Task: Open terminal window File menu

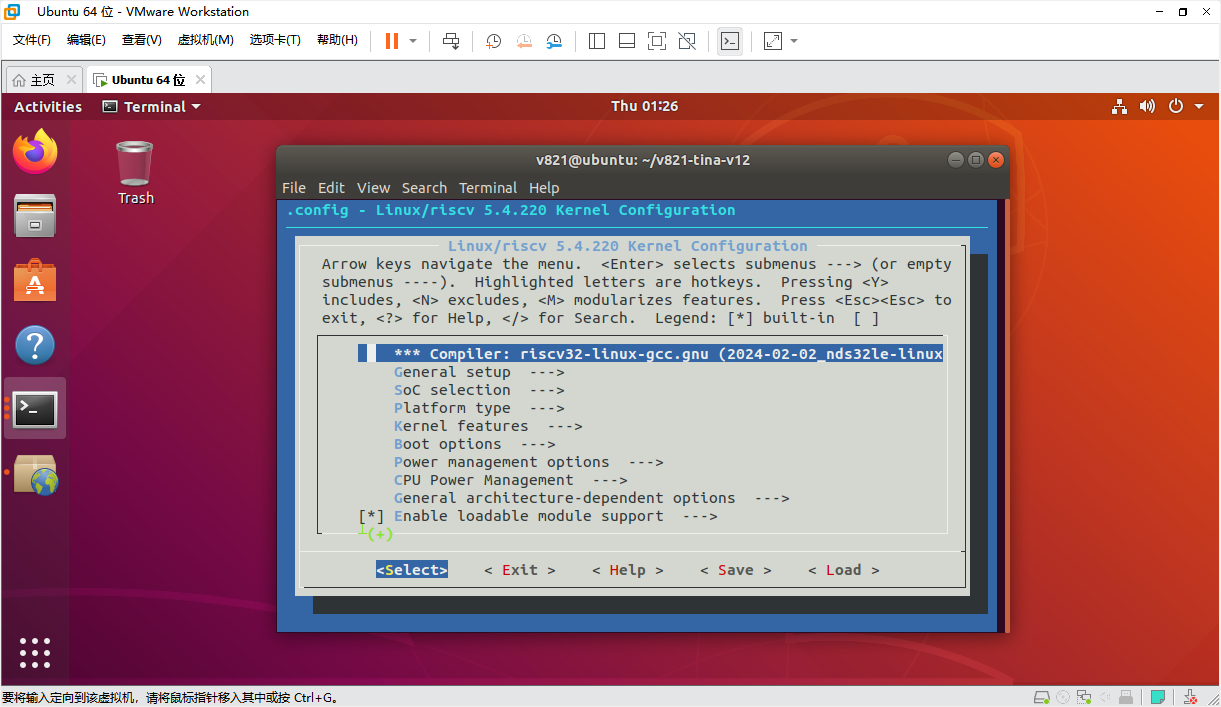Action: click(294, 188)
